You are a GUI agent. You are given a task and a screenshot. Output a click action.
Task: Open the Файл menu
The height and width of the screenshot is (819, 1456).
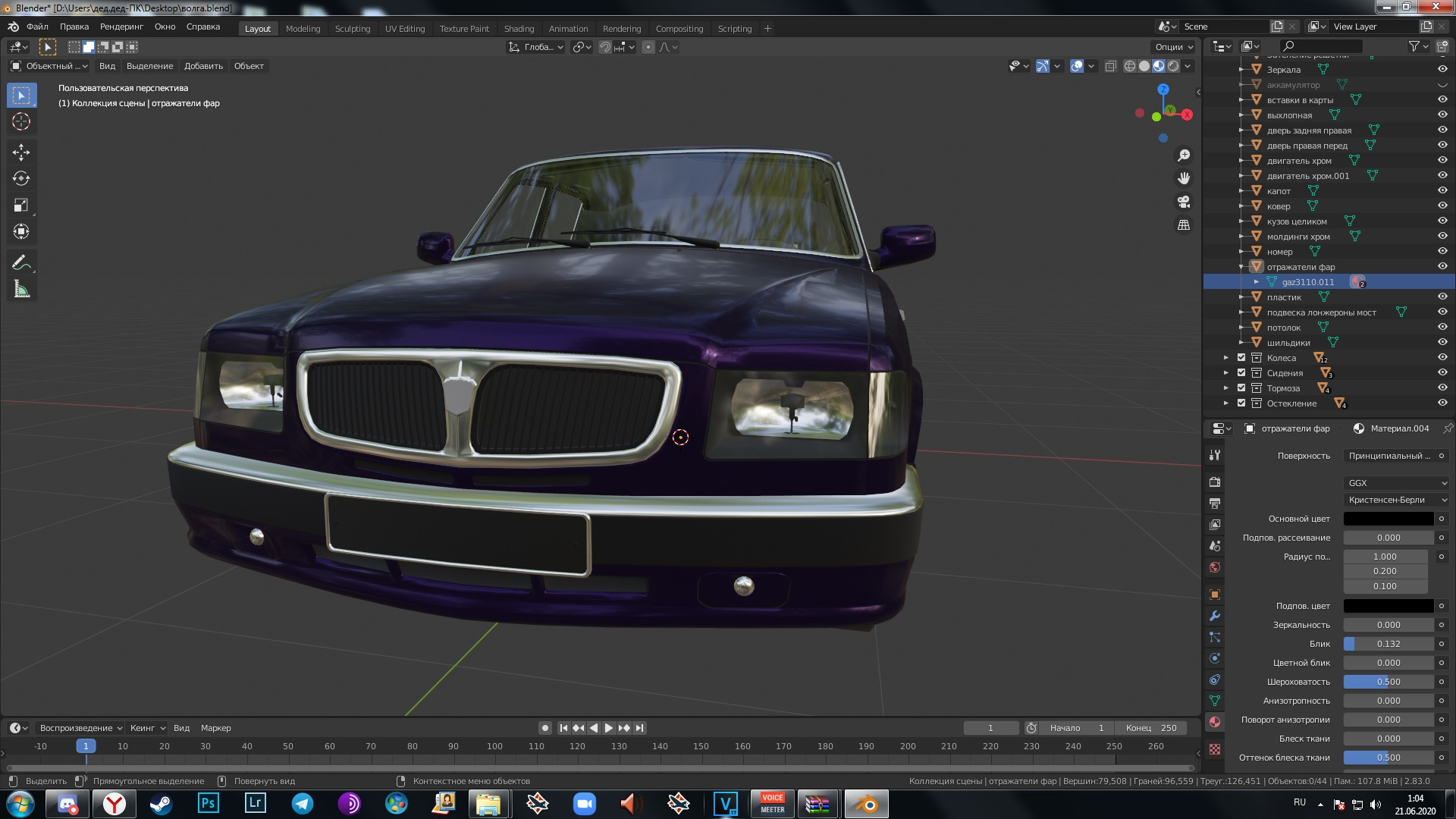click(37, 27)
